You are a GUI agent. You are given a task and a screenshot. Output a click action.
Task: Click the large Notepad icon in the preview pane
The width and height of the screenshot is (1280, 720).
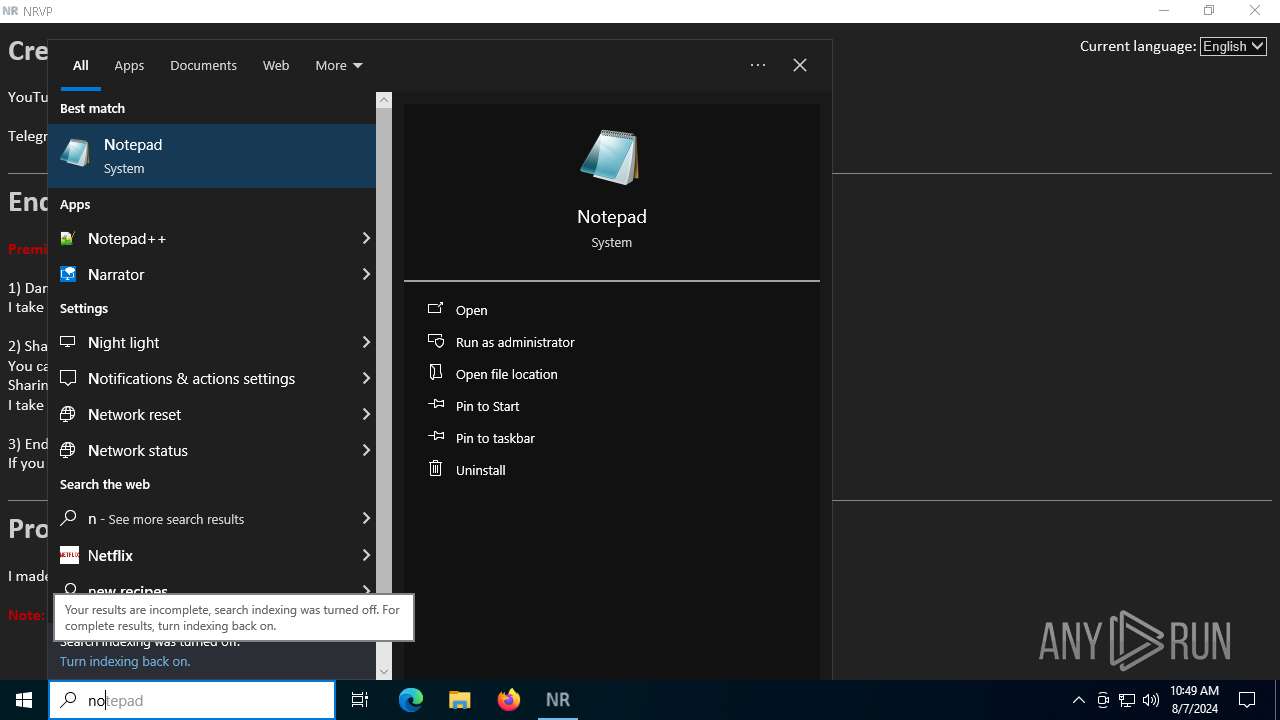click(x=611, y=157)
